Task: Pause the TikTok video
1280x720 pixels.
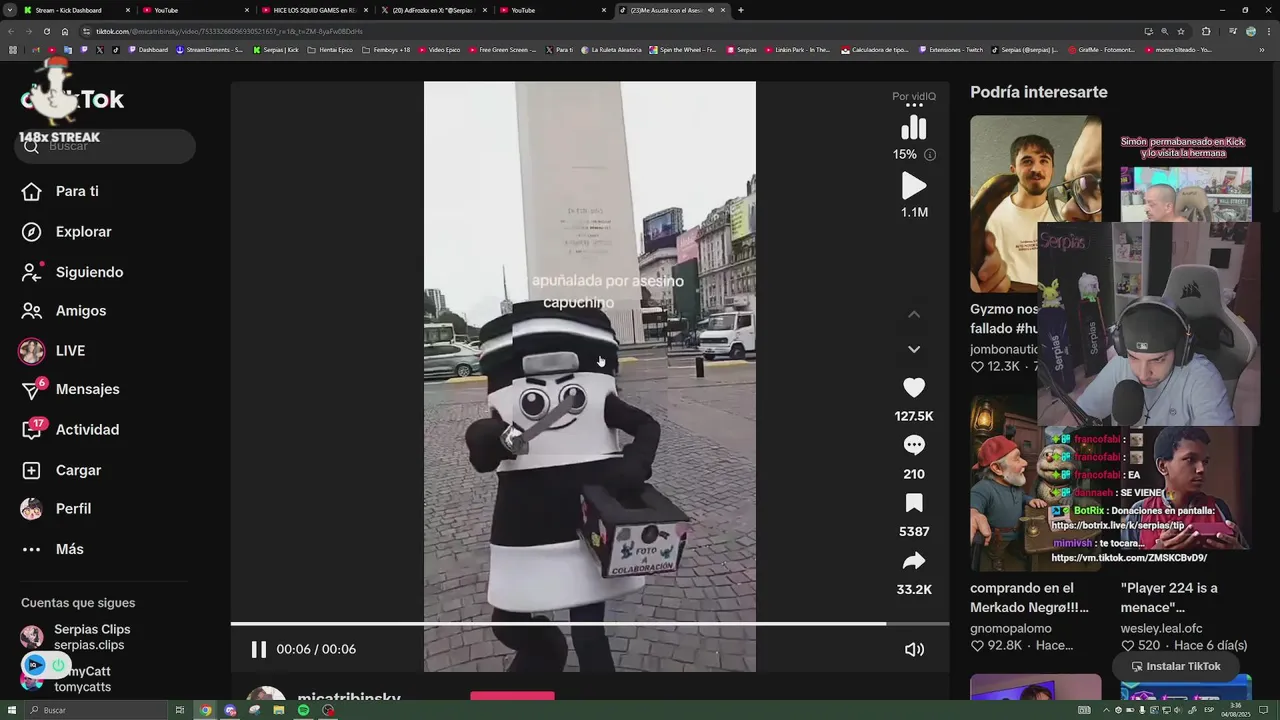Action: pos(258,649)
